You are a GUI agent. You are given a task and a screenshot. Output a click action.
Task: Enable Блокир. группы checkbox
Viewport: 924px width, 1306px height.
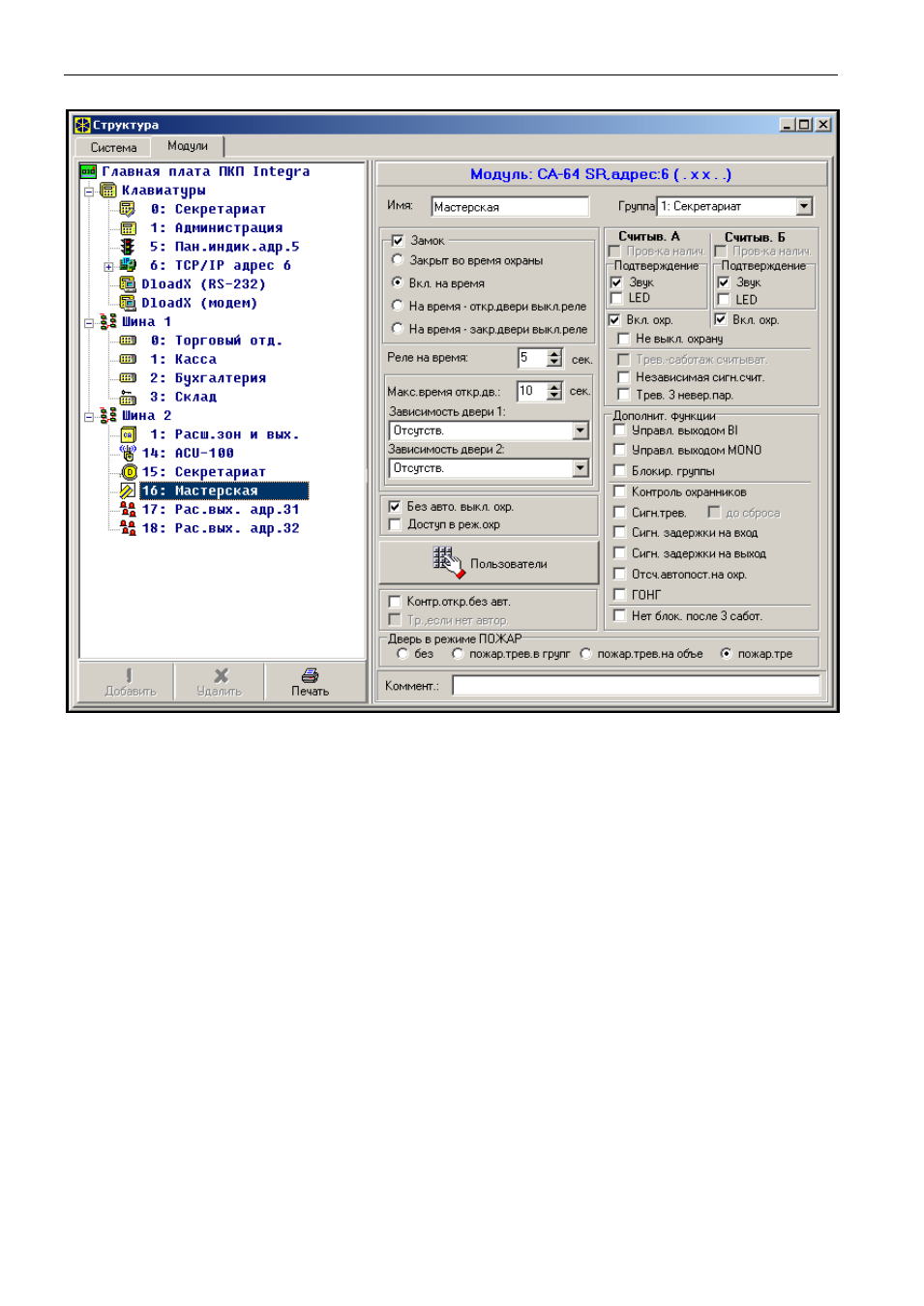619,470
